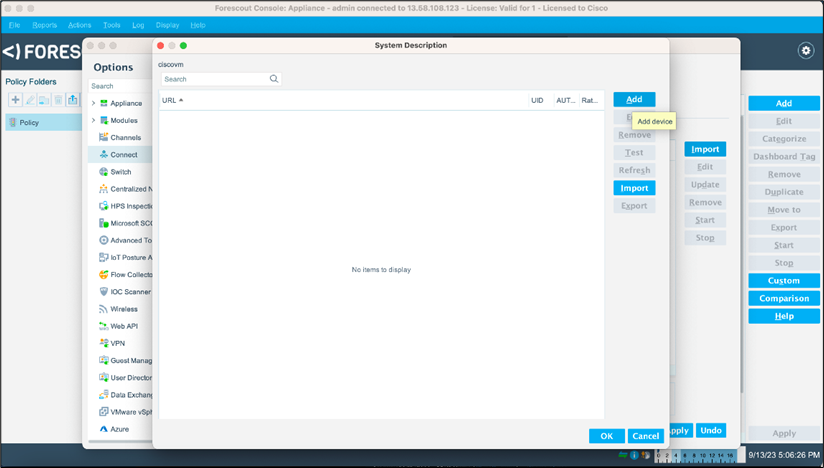Click the export policy folder icon
The width and height of the screenshot is (824, 468).
[x=73, y=100]
